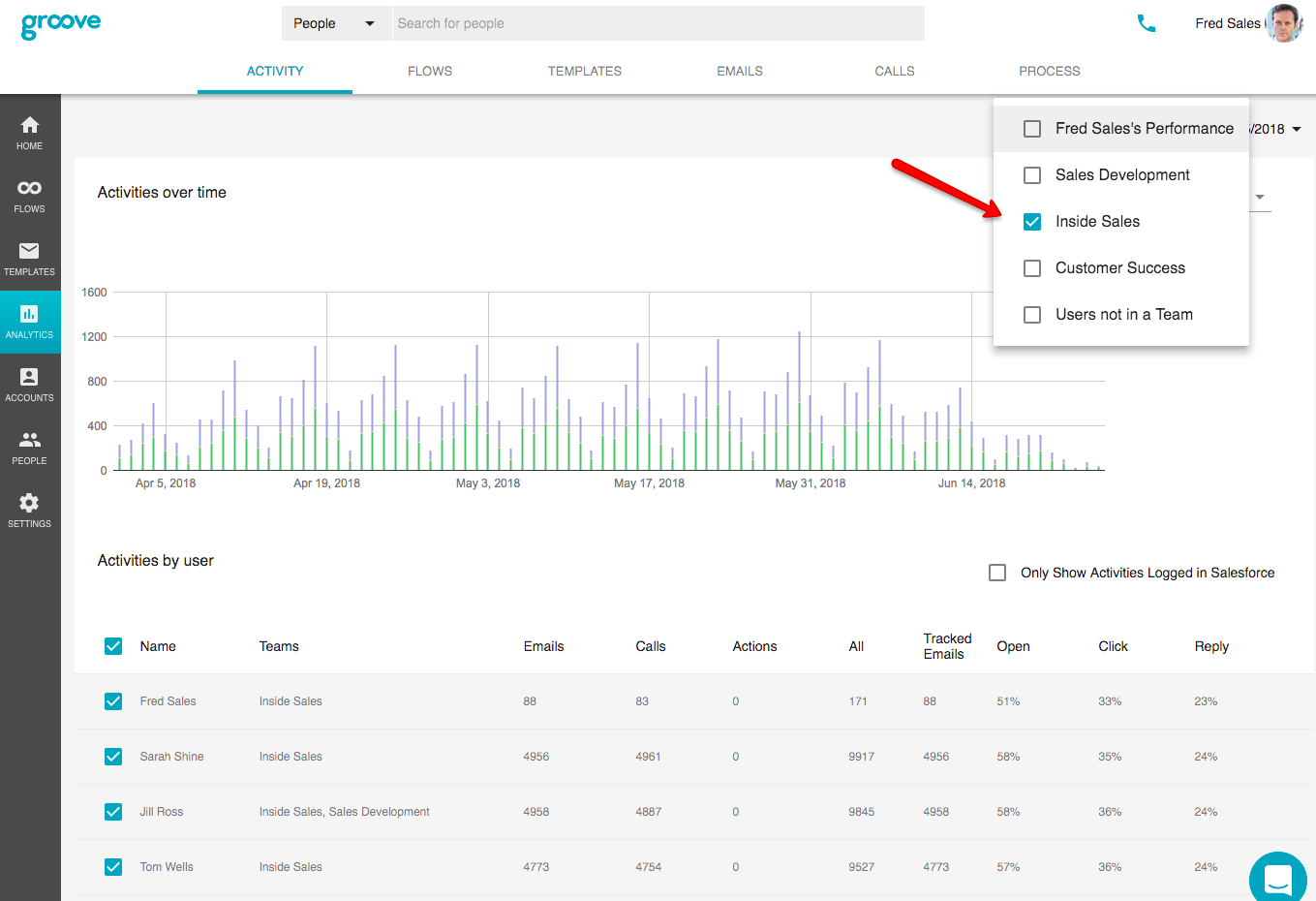The width and height of the screenshot is (1316, 901).
Task: Click the name Tom Wells
Action: 167,867
